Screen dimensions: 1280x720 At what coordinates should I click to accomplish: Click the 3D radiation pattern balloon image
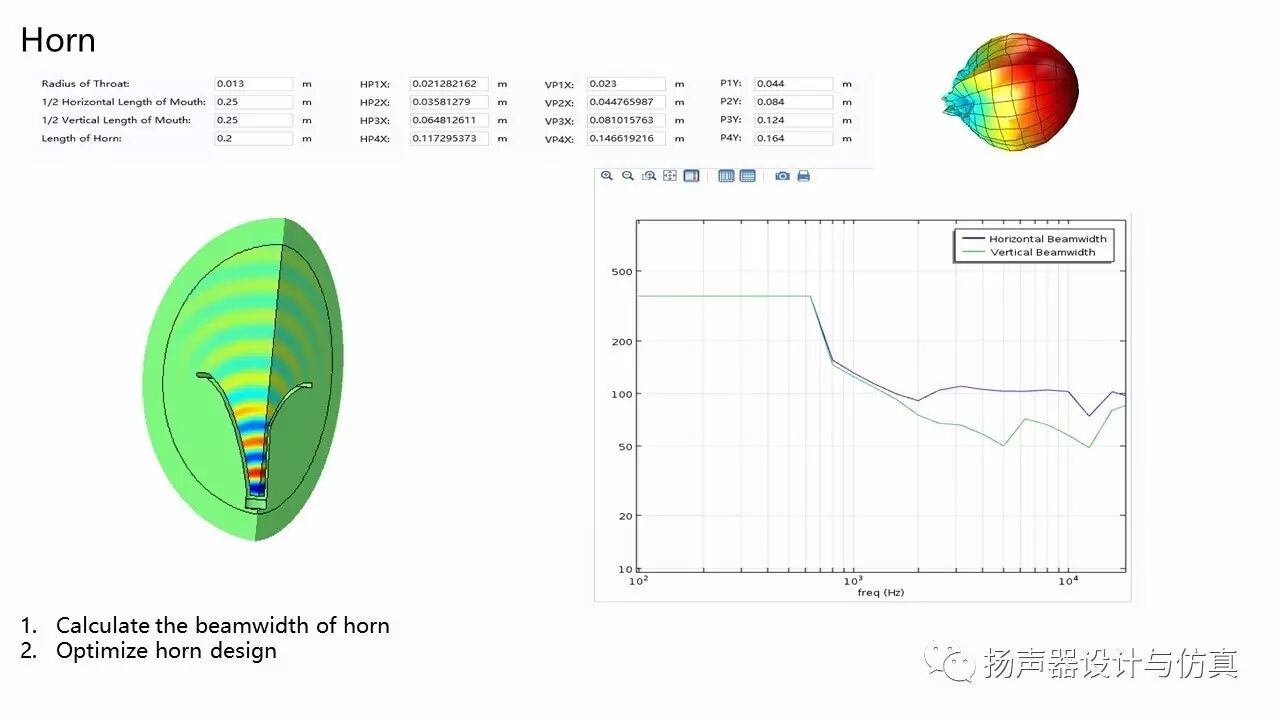tap(1011, 92)
